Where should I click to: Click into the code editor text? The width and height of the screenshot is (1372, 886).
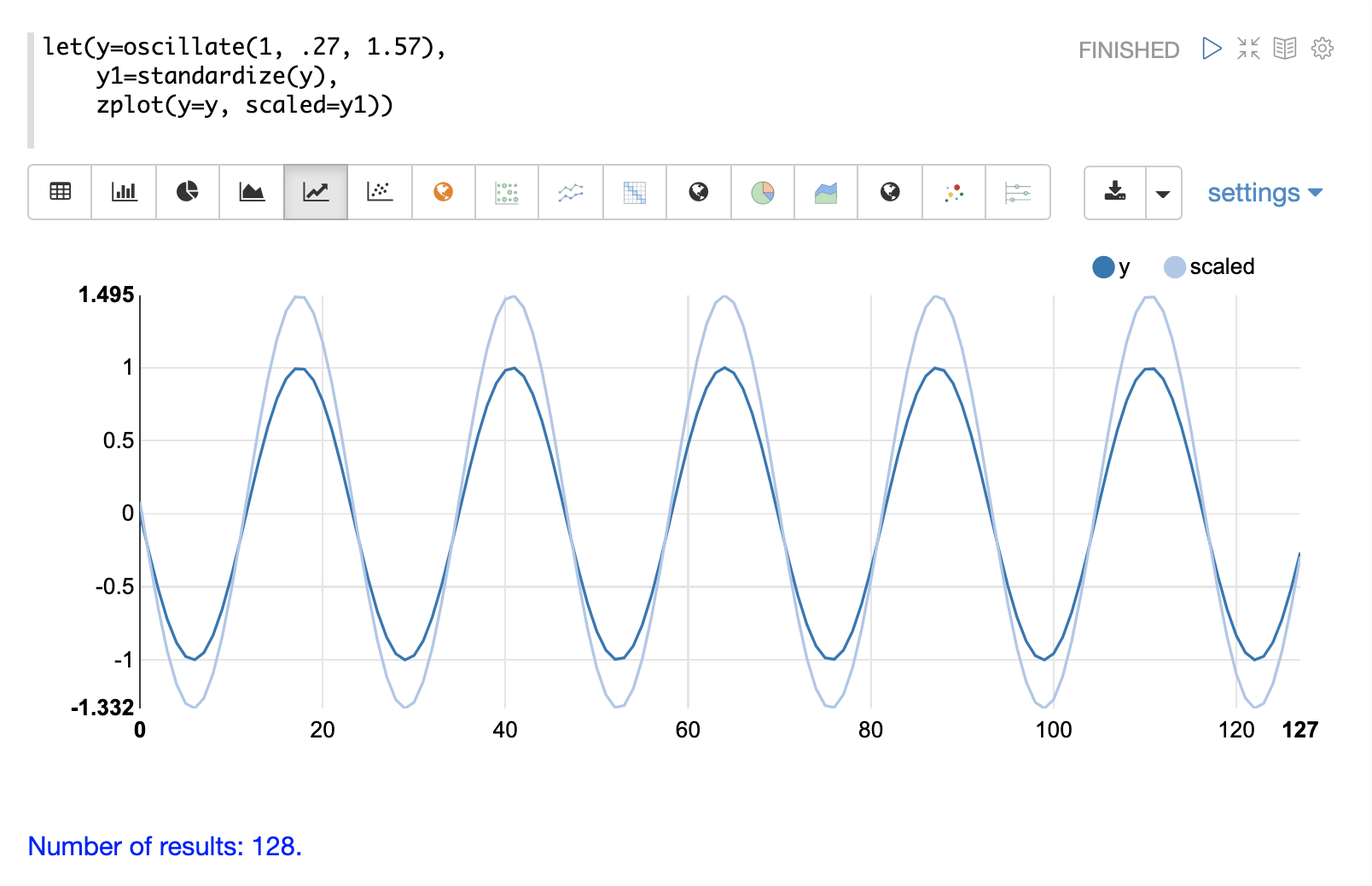pyautogui.click(x=244, y=76)
